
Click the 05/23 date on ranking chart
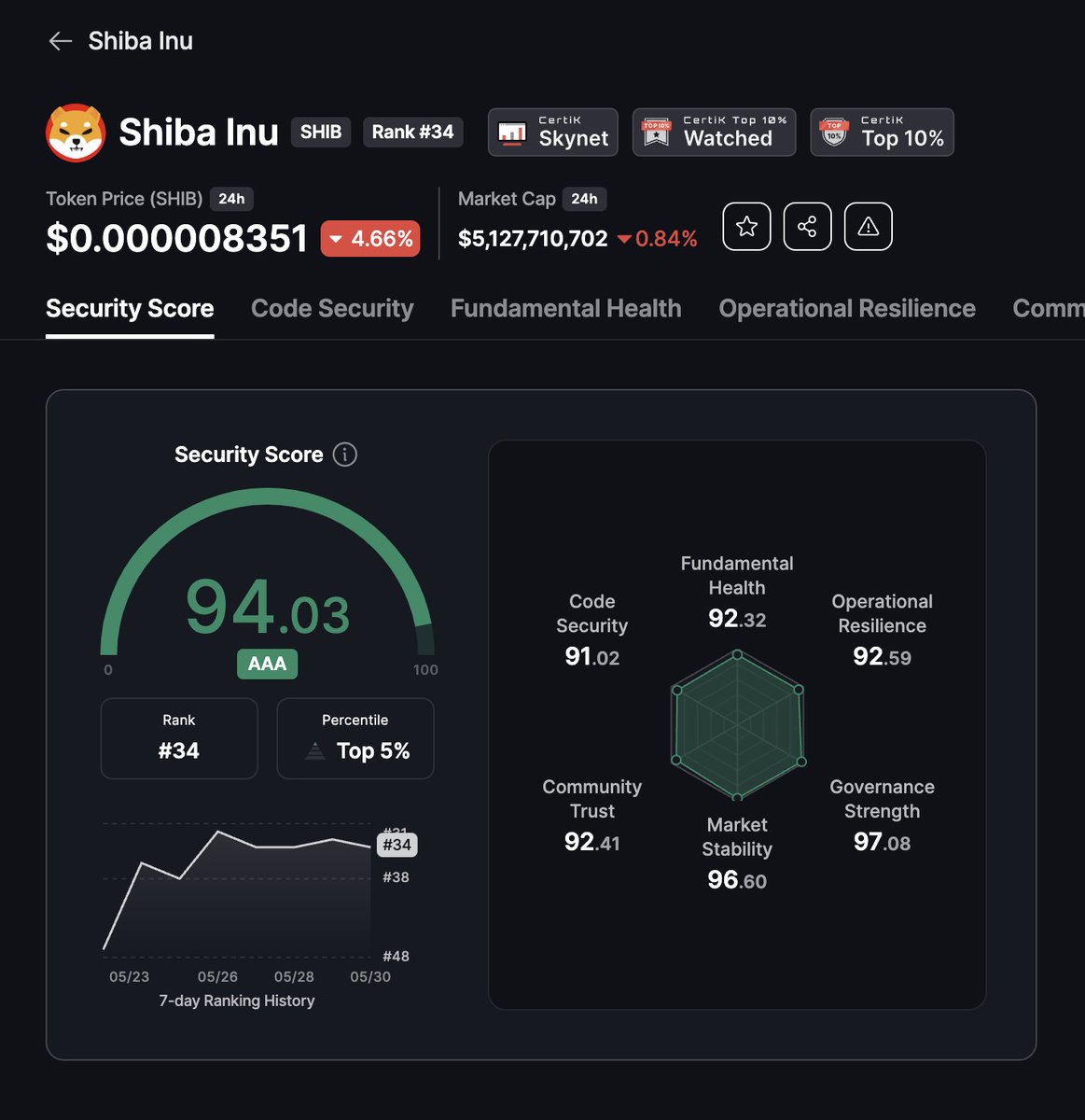point(129,976)
